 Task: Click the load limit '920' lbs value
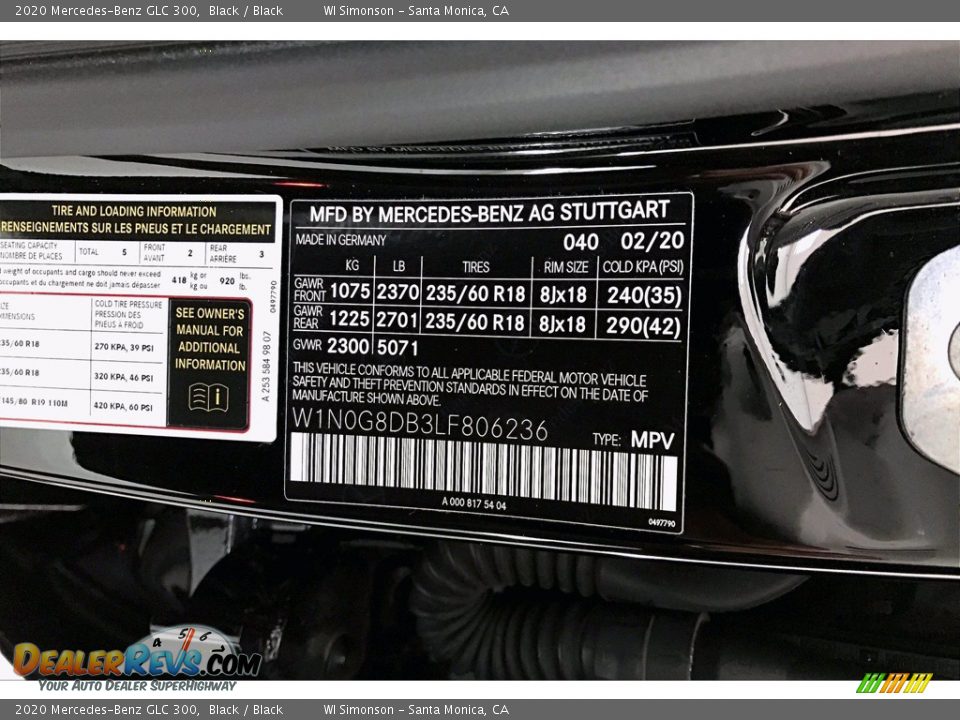(227, 280)
